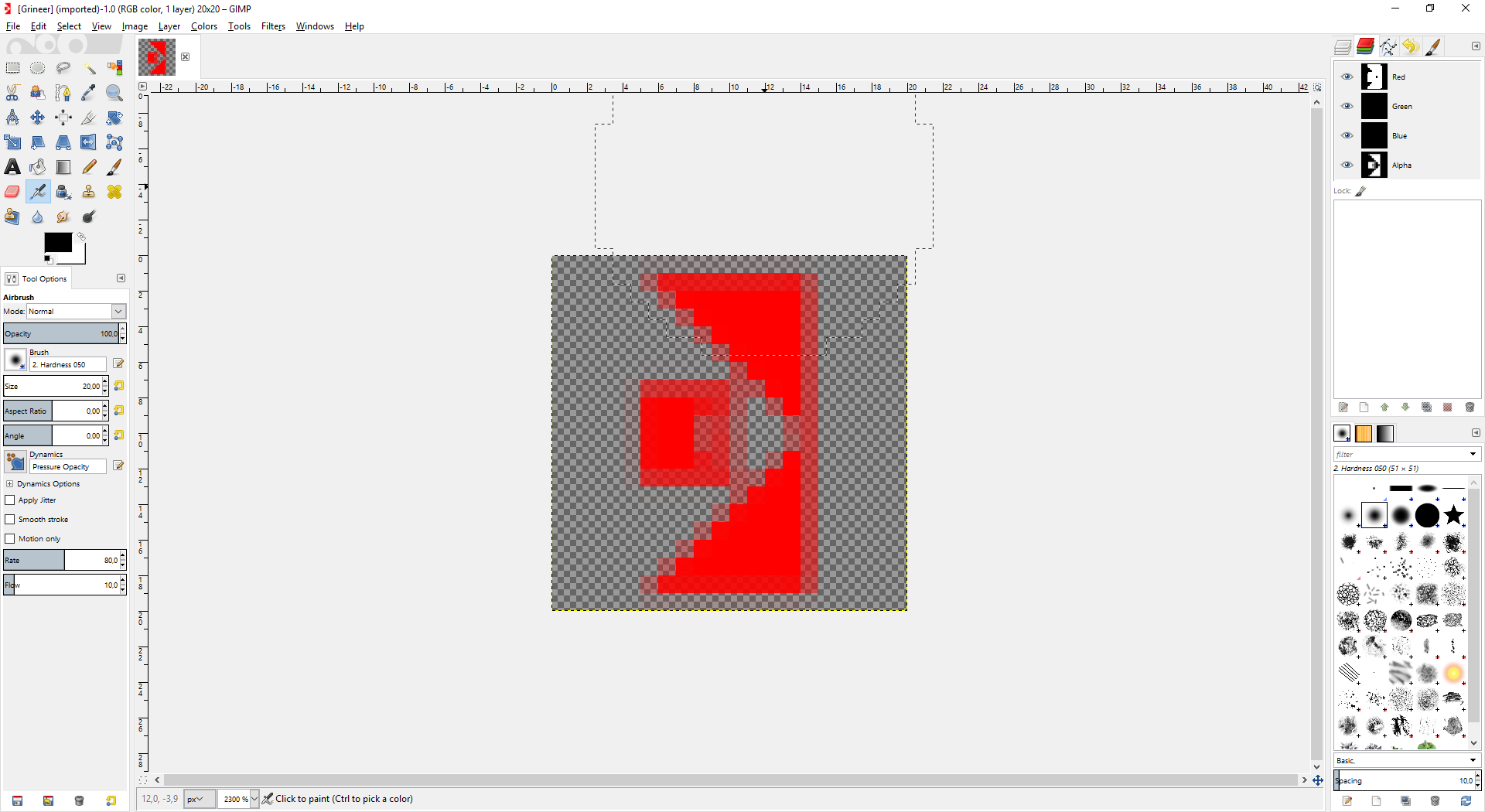Pick the Select by Color tool
The width and height of the screenshot is (1485, 812).
[x=114, y=68]
